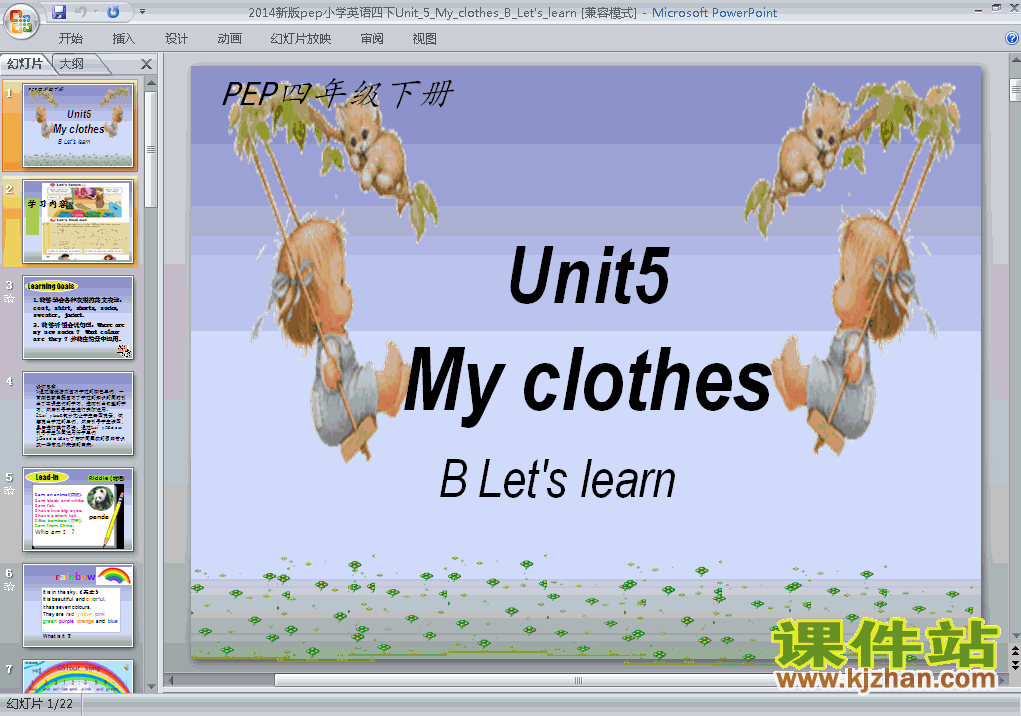
Task: Click the Undo icon
Action: click(81, 12)
